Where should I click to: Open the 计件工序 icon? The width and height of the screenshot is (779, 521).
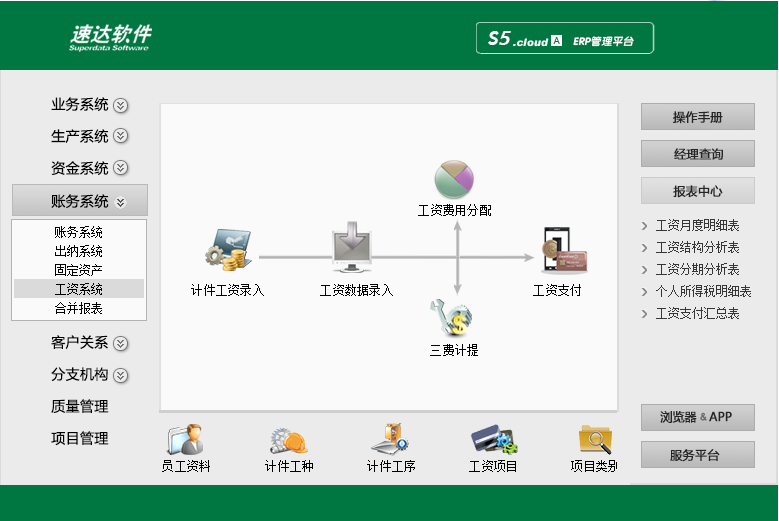pyautogui.click(x=390, y=439)
